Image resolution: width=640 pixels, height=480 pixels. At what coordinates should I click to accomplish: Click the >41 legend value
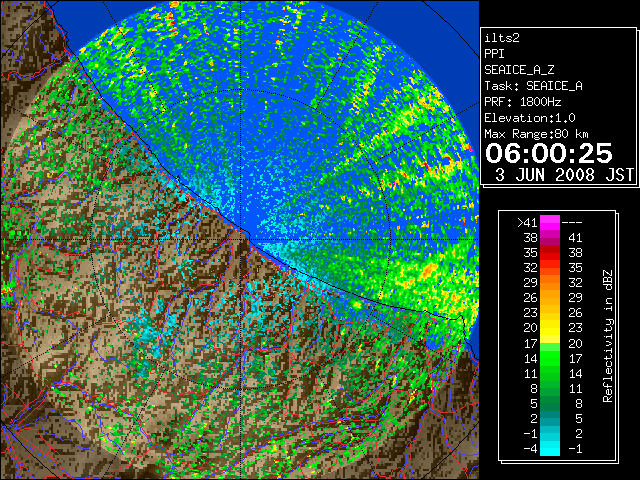(527, 223)
